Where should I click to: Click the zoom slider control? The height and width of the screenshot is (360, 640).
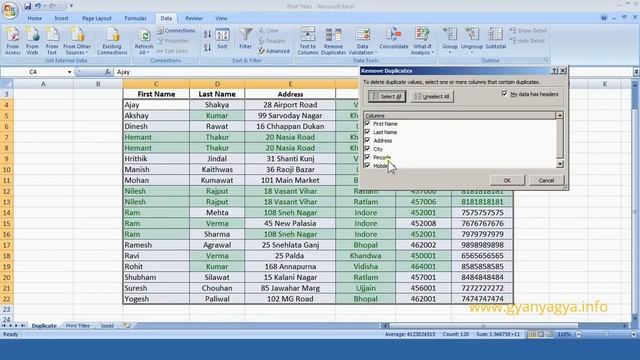(606, 334)
